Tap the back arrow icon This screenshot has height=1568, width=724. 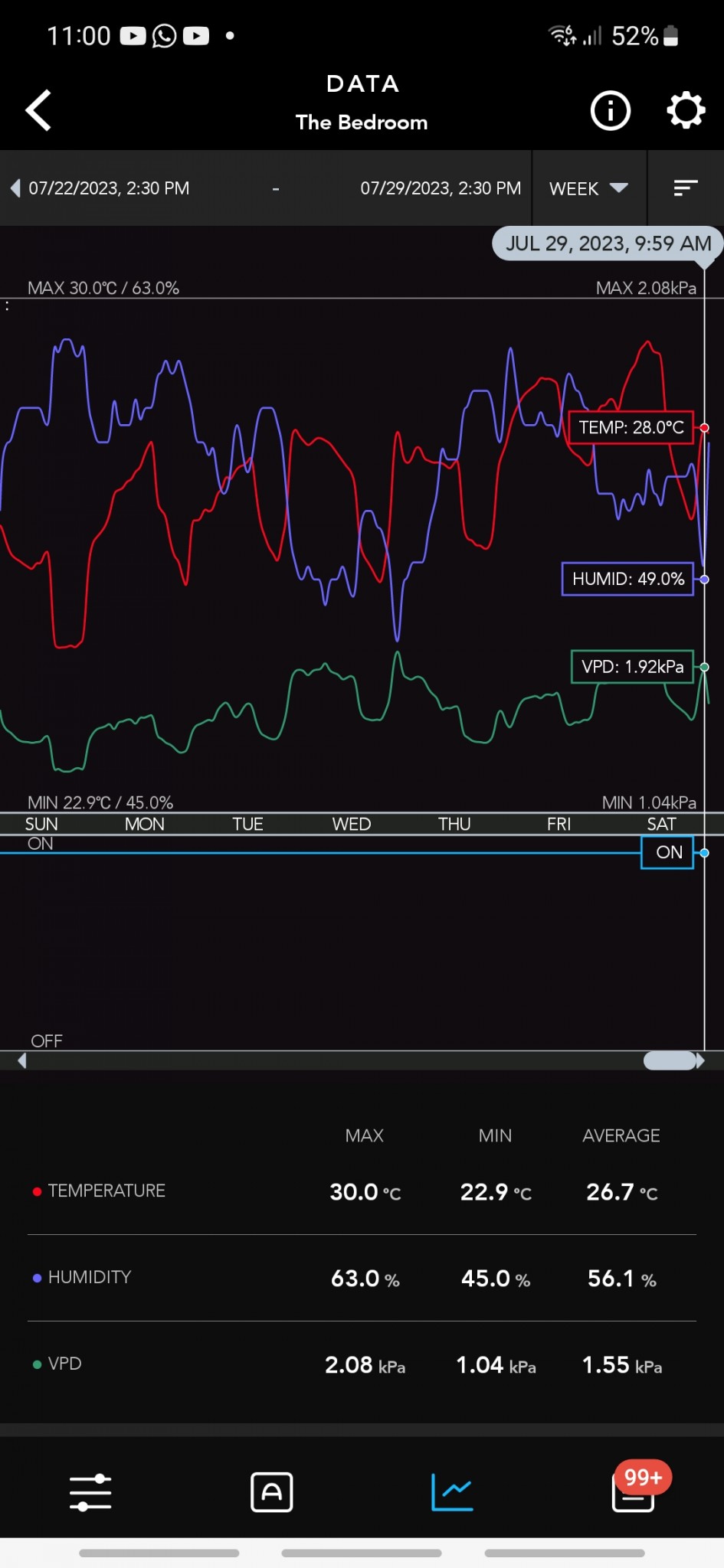(39, 111)
